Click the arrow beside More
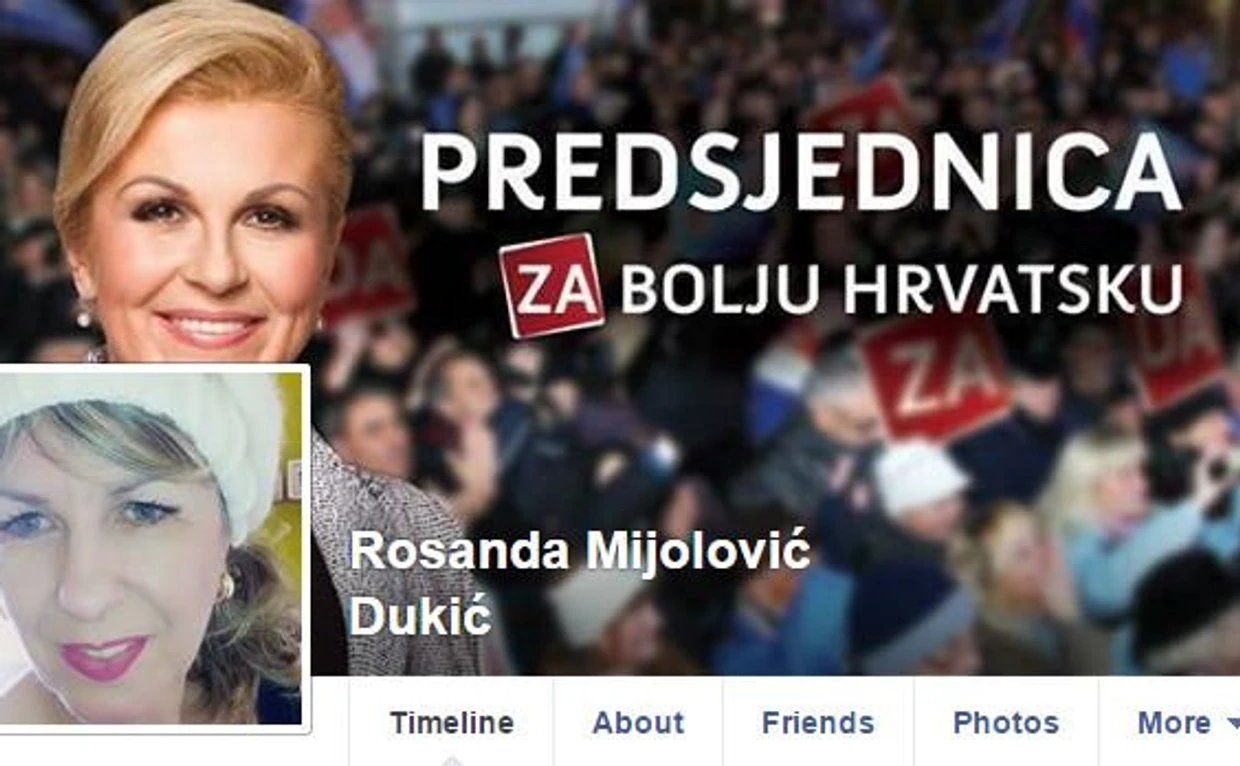 pos(1232,725)
